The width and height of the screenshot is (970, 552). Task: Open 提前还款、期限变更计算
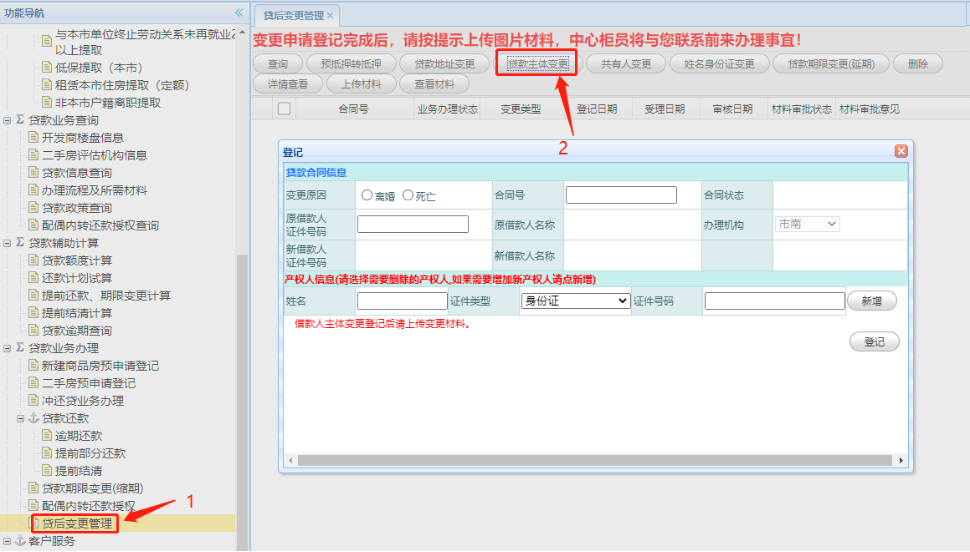pos(106,296)
